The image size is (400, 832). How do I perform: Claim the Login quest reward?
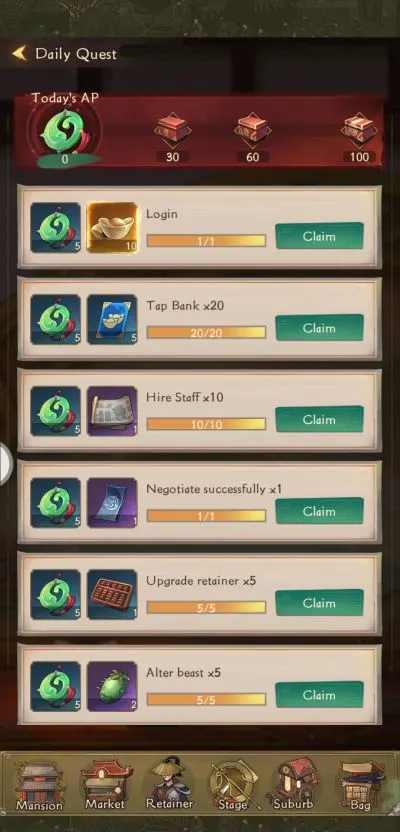pos(319,236)
